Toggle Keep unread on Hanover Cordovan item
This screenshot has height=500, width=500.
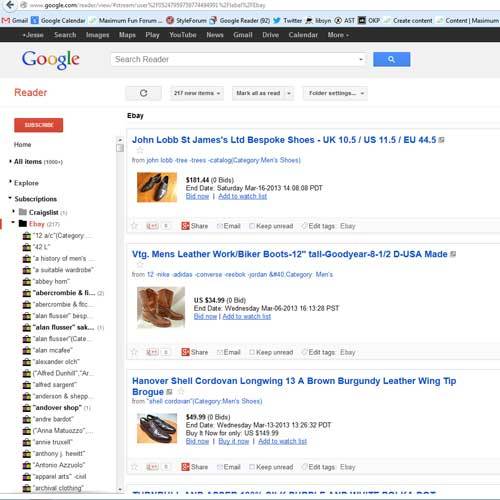[271, 467]
